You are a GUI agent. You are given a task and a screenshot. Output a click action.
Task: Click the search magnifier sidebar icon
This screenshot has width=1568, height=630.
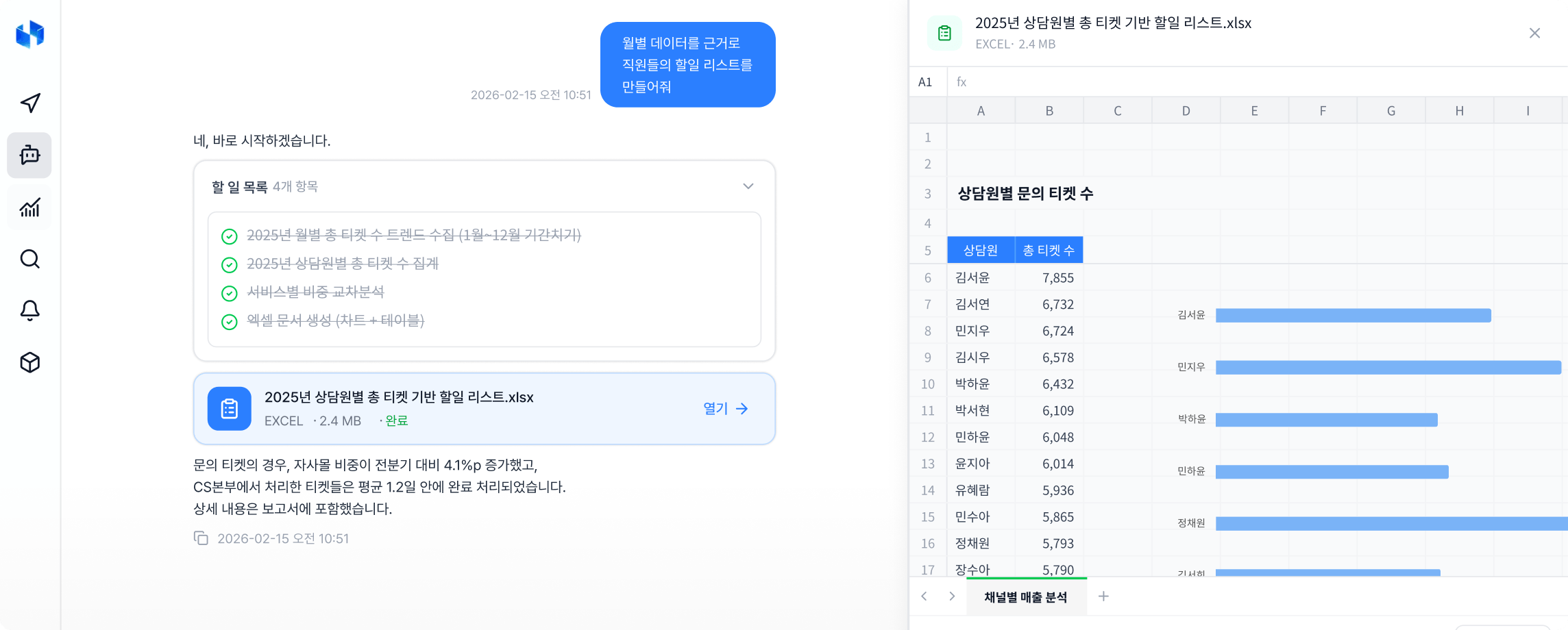pyautogui.click(x=29, y=259)
